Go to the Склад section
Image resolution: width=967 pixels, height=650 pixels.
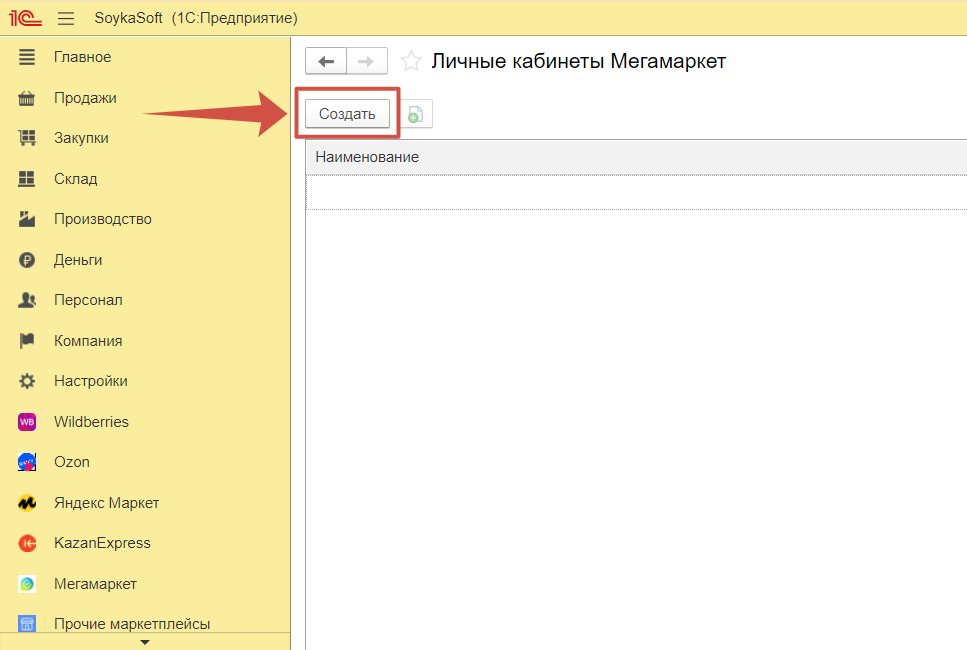75,179
